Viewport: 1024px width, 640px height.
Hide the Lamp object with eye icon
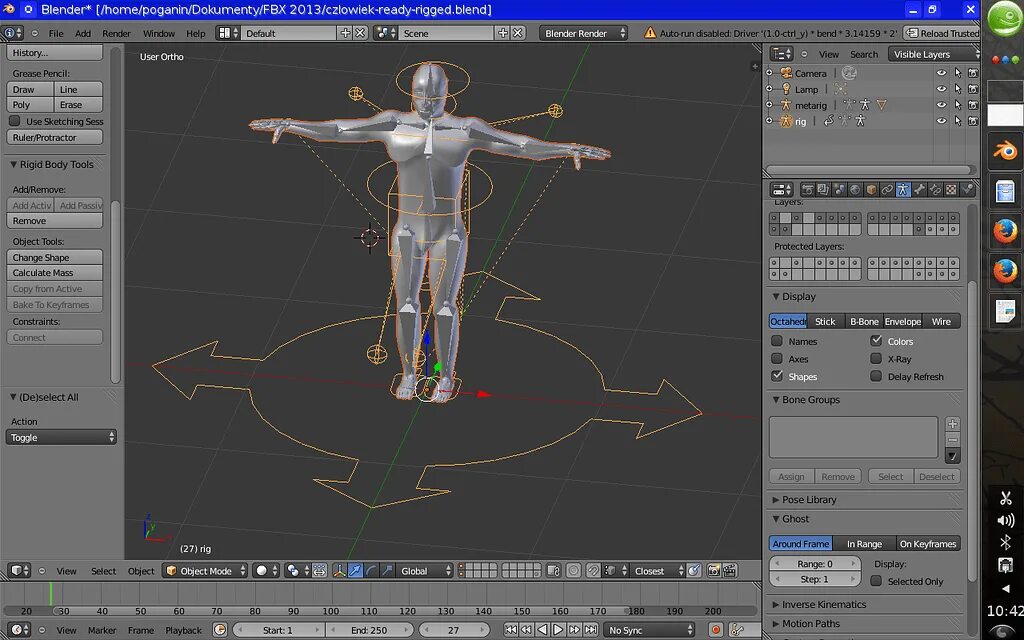pos(940,89)
